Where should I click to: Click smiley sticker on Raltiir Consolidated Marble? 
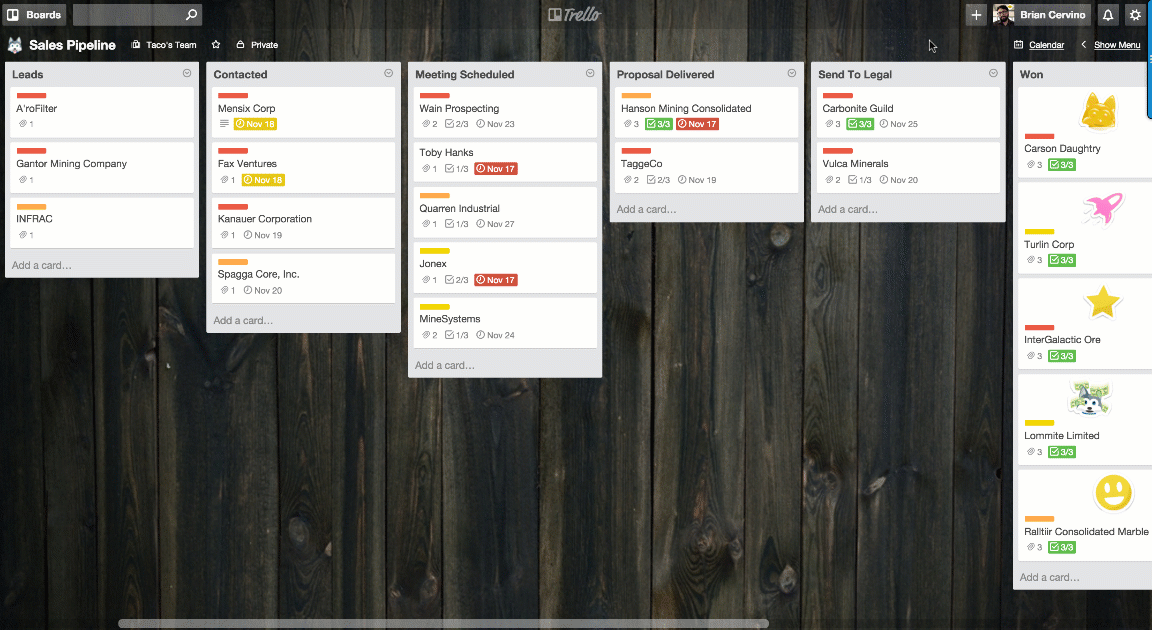pyautogui.click(x=1114, y=492)
